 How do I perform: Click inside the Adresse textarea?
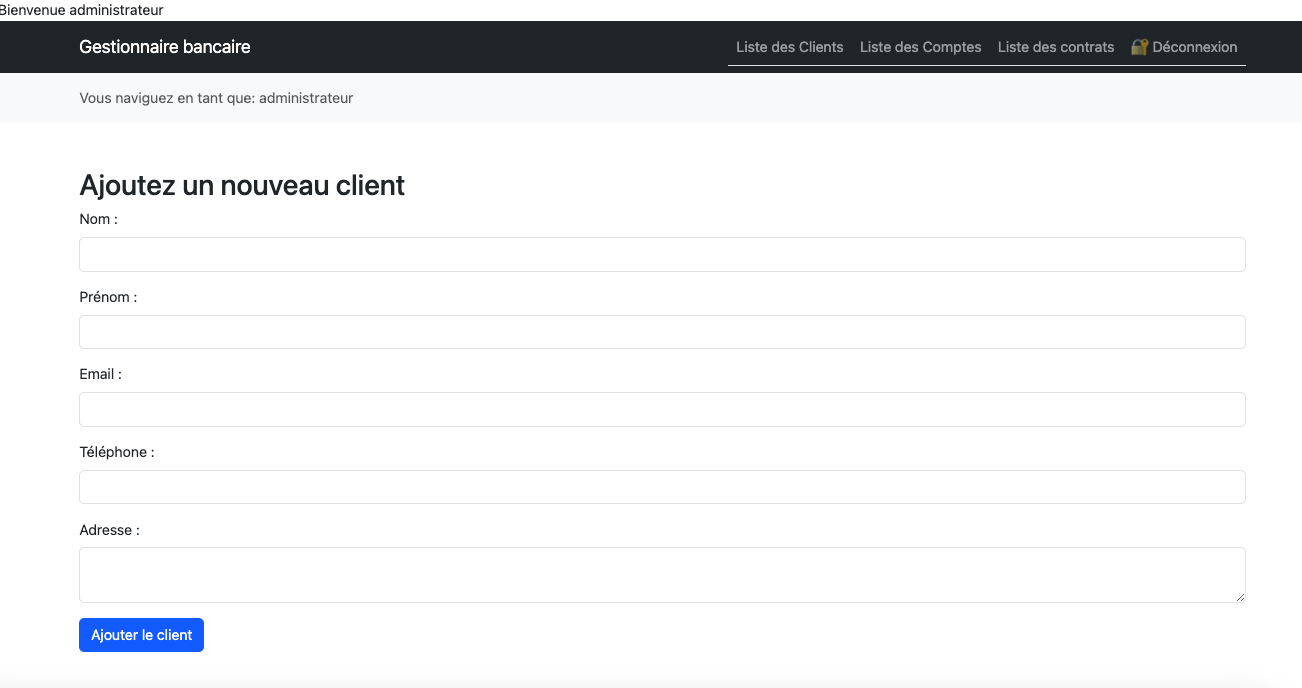point(662,574)
